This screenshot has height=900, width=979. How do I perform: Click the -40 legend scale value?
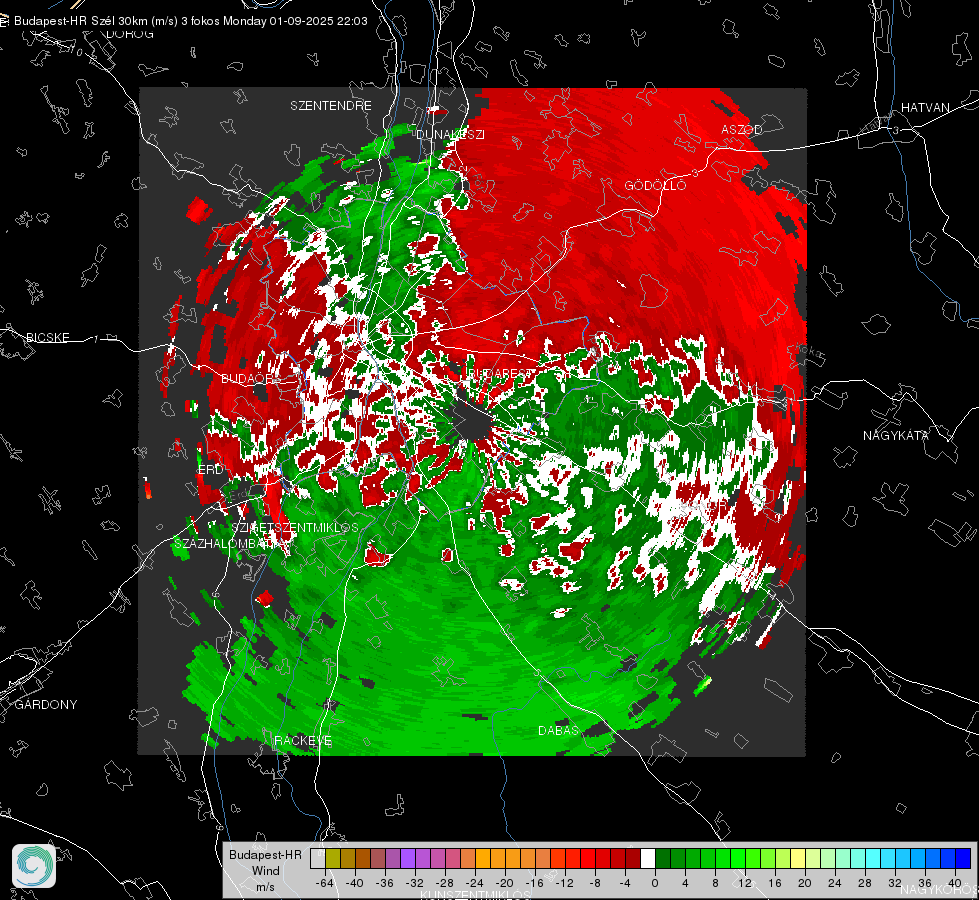(355, 883)
